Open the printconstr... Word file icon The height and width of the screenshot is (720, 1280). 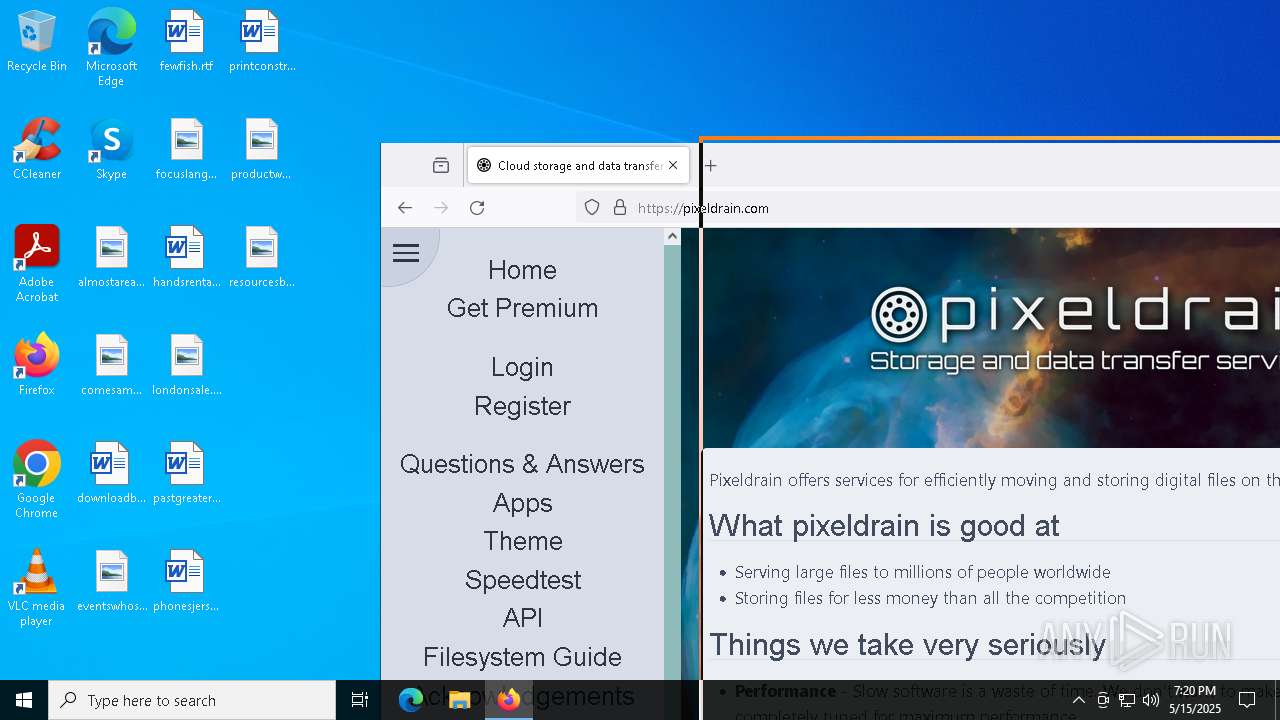click(x=261, y=42)
